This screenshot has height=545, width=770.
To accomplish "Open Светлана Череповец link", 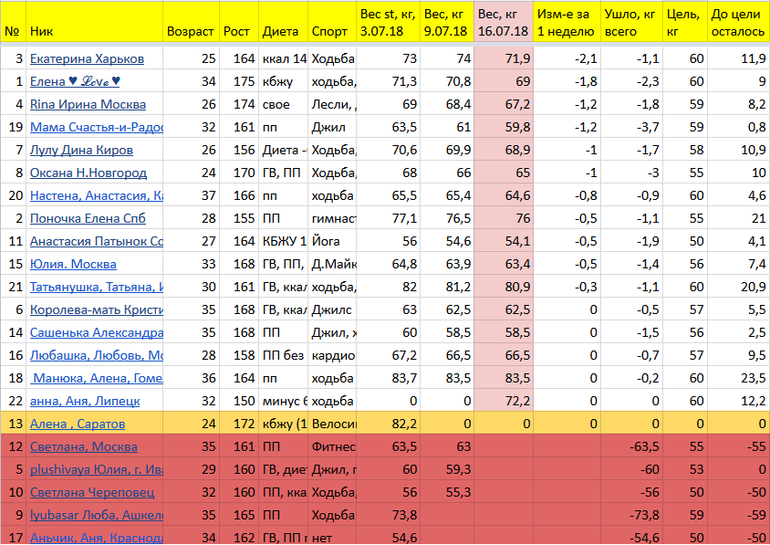I will click(x=89, y=492).
